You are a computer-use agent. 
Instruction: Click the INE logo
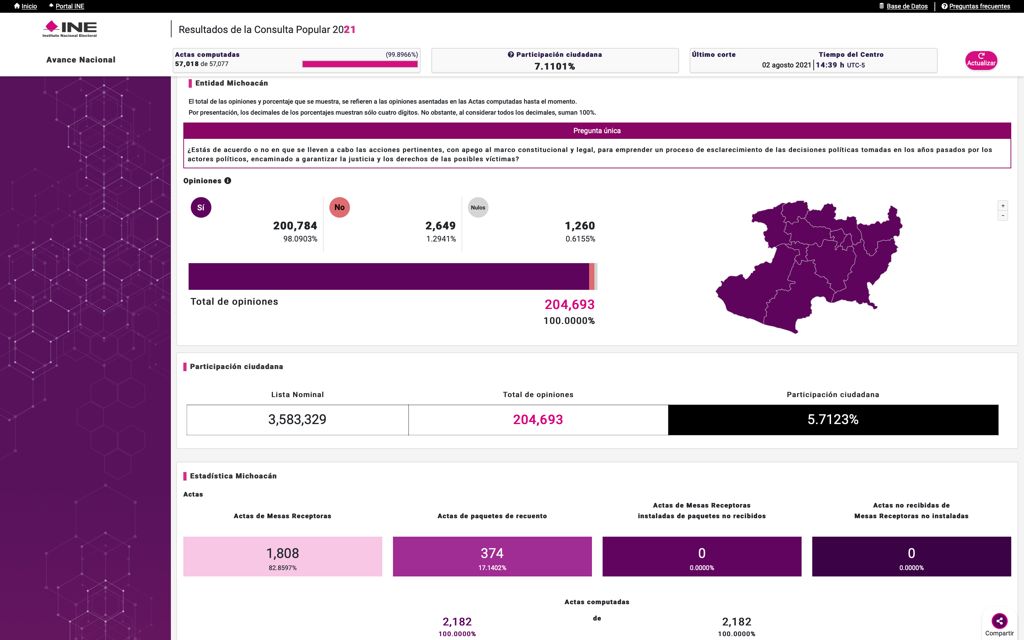point(70,28)
